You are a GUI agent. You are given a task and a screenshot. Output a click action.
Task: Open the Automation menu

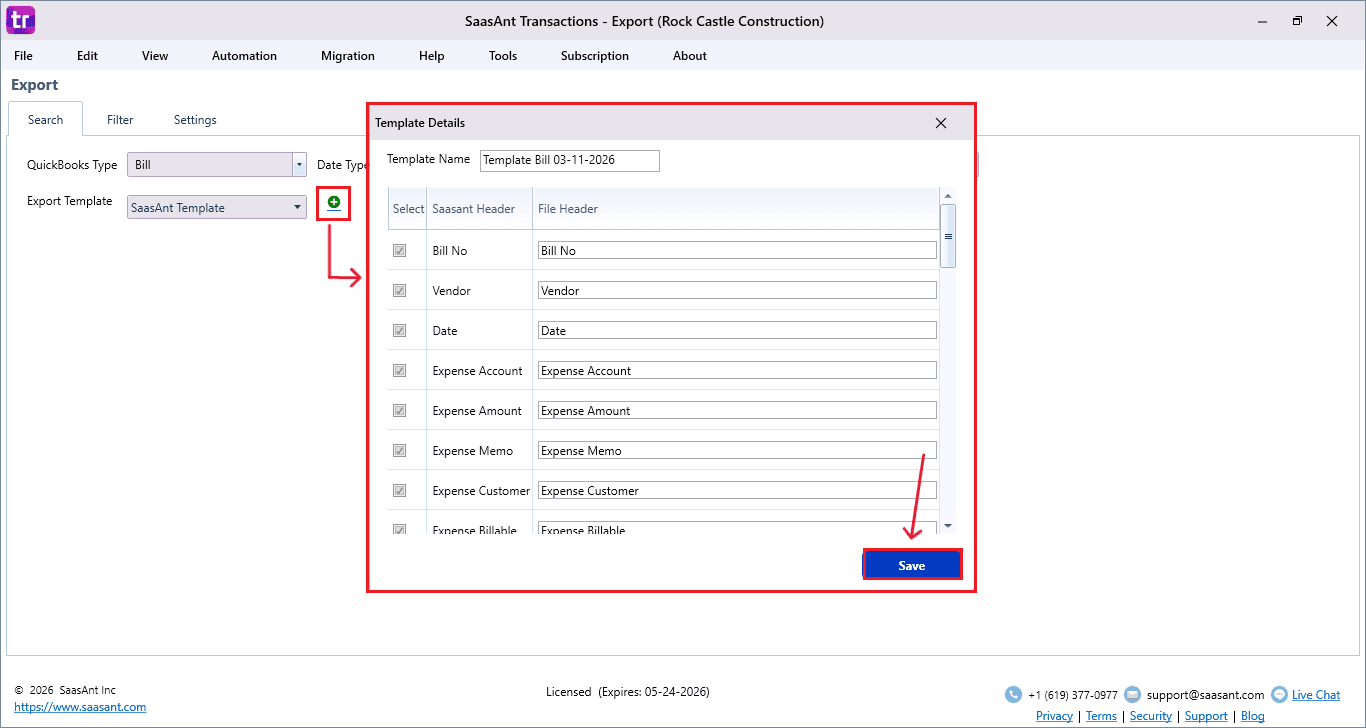coord(244,56)
